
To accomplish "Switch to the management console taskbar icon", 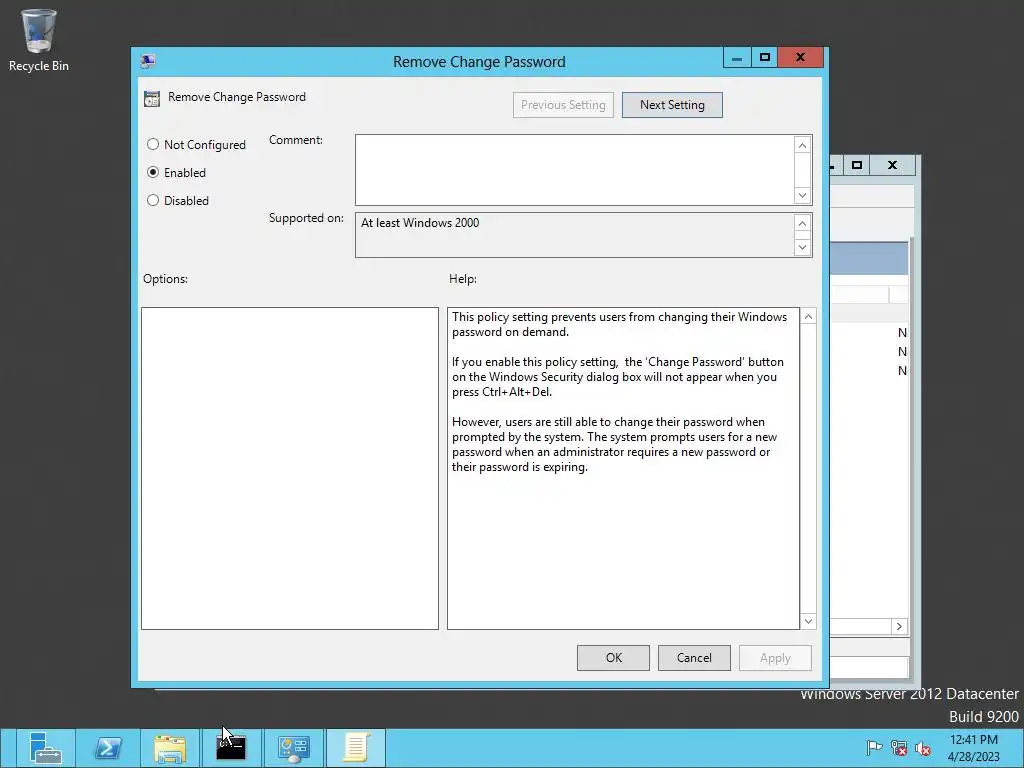I will tap(293, 748).
